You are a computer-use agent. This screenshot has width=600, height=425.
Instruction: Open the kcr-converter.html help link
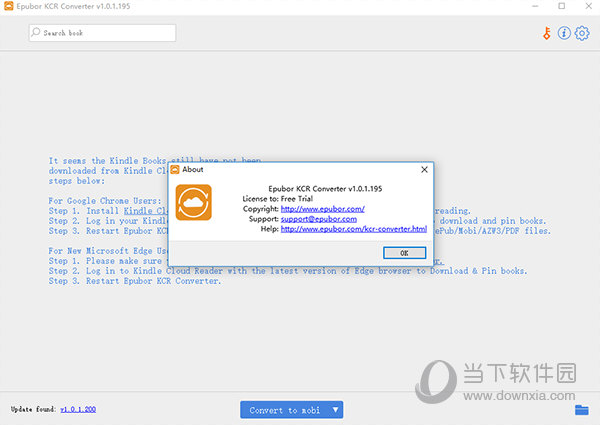coord(354,229)
